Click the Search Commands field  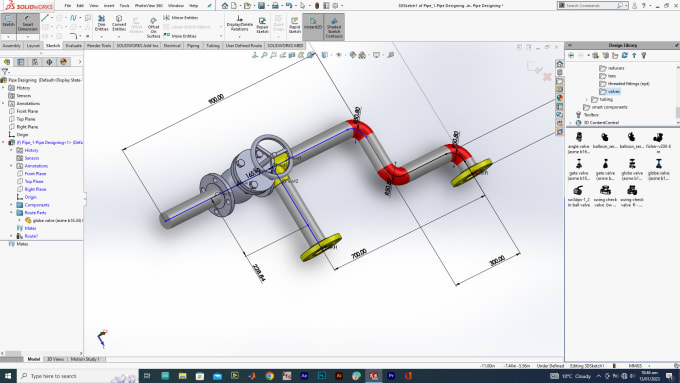pos(592,6)
